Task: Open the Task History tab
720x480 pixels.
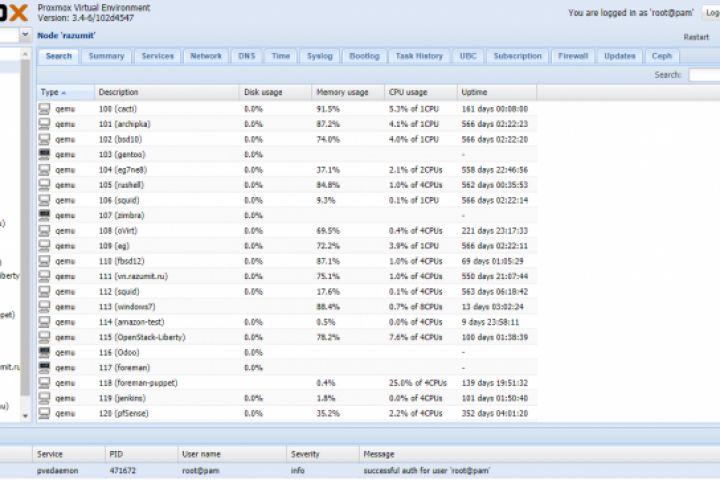Action: coord(419,56)
